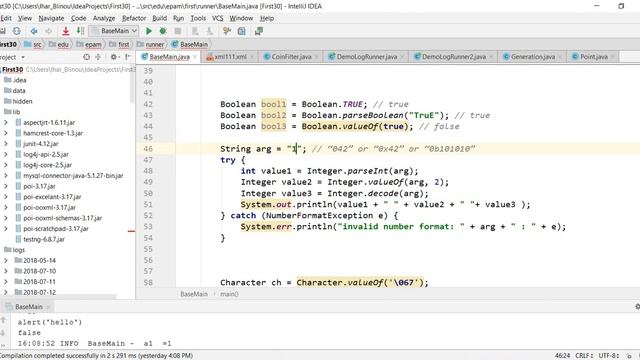Switch to Point.java tab

tap(594, 57)
